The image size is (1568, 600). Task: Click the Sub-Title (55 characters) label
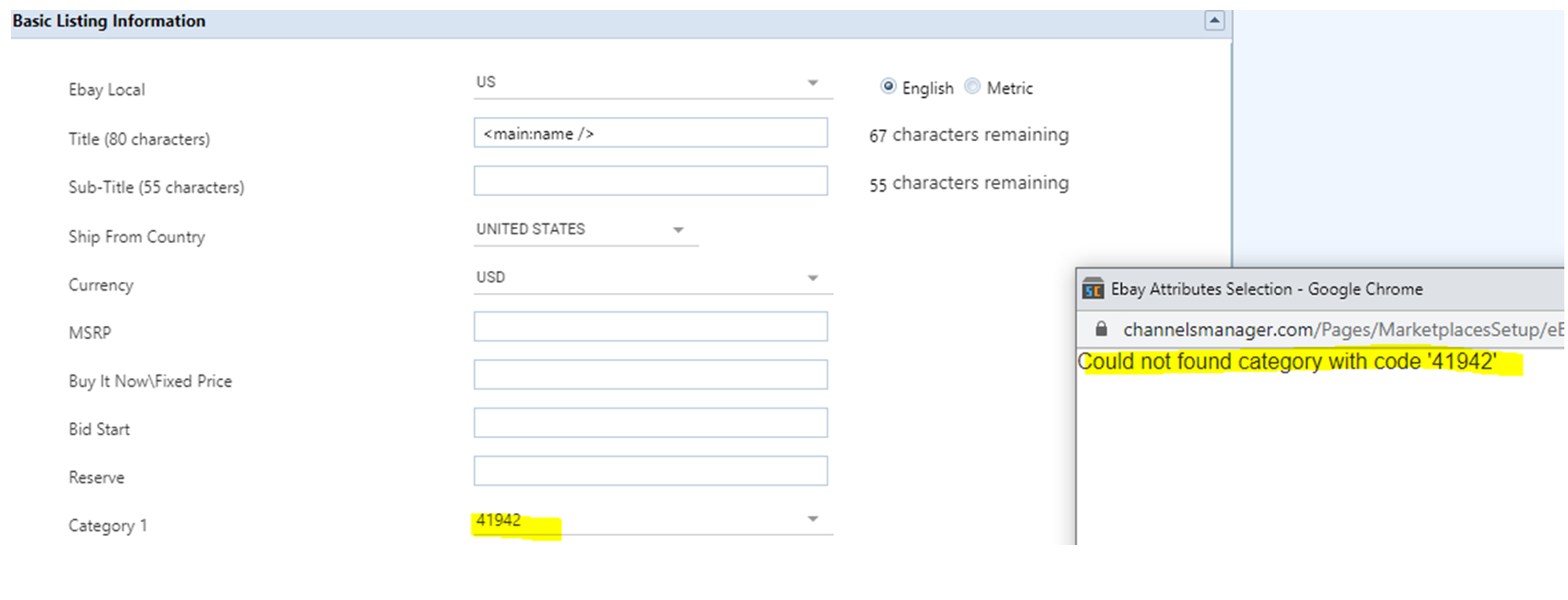pyautogui.click(x=157, y=187)
